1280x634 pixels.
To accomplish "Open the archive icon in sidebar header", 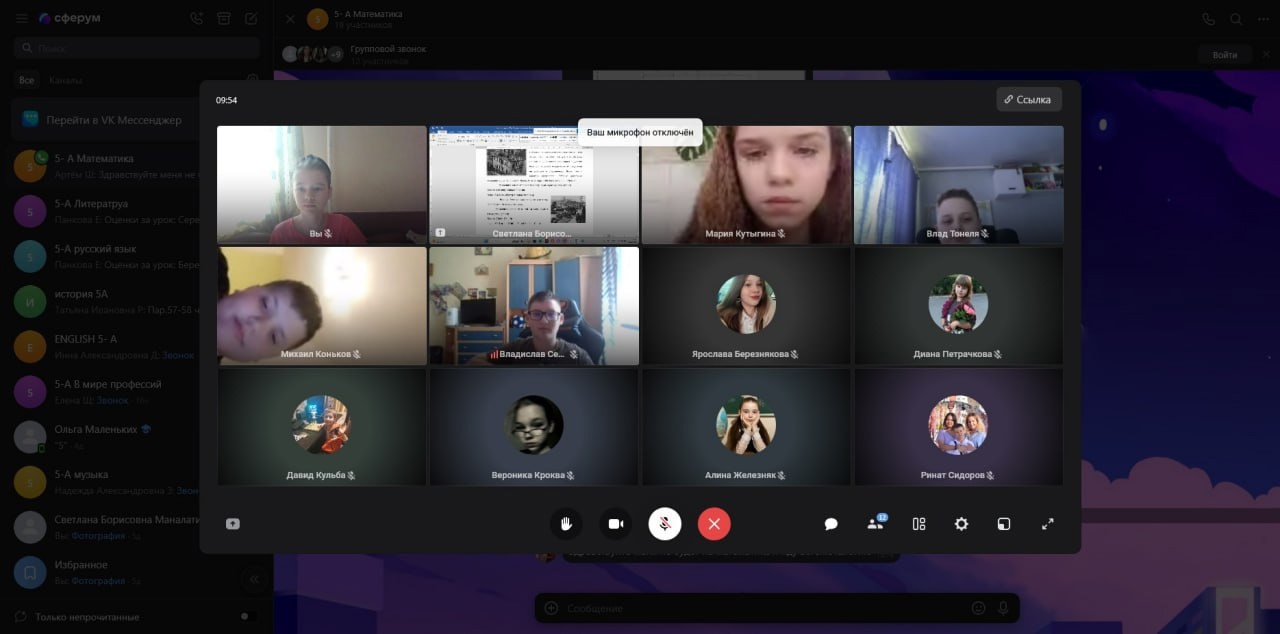I will point(224,18).
